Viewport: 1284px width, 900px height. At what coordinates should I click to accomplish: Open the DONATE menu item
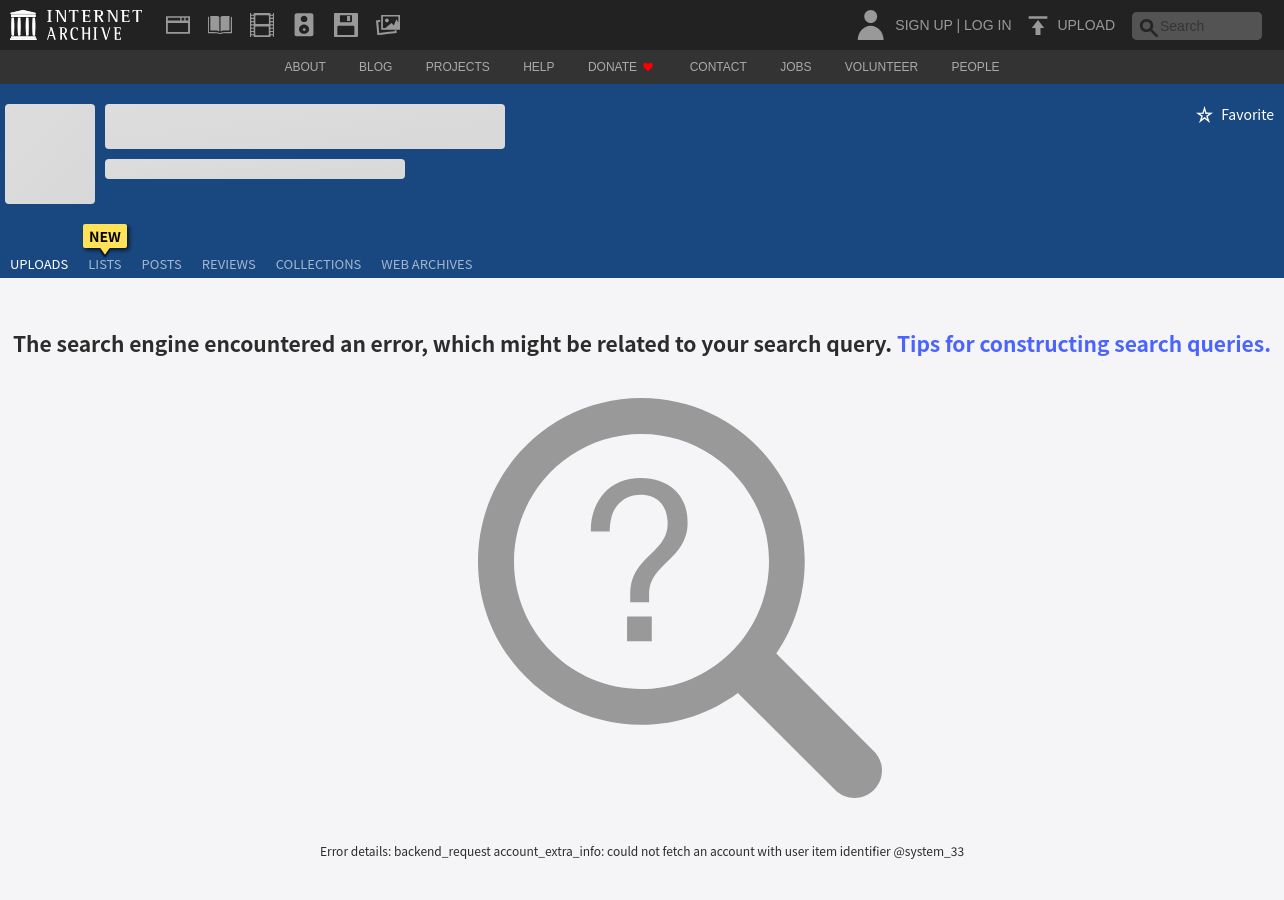[612, 67]
